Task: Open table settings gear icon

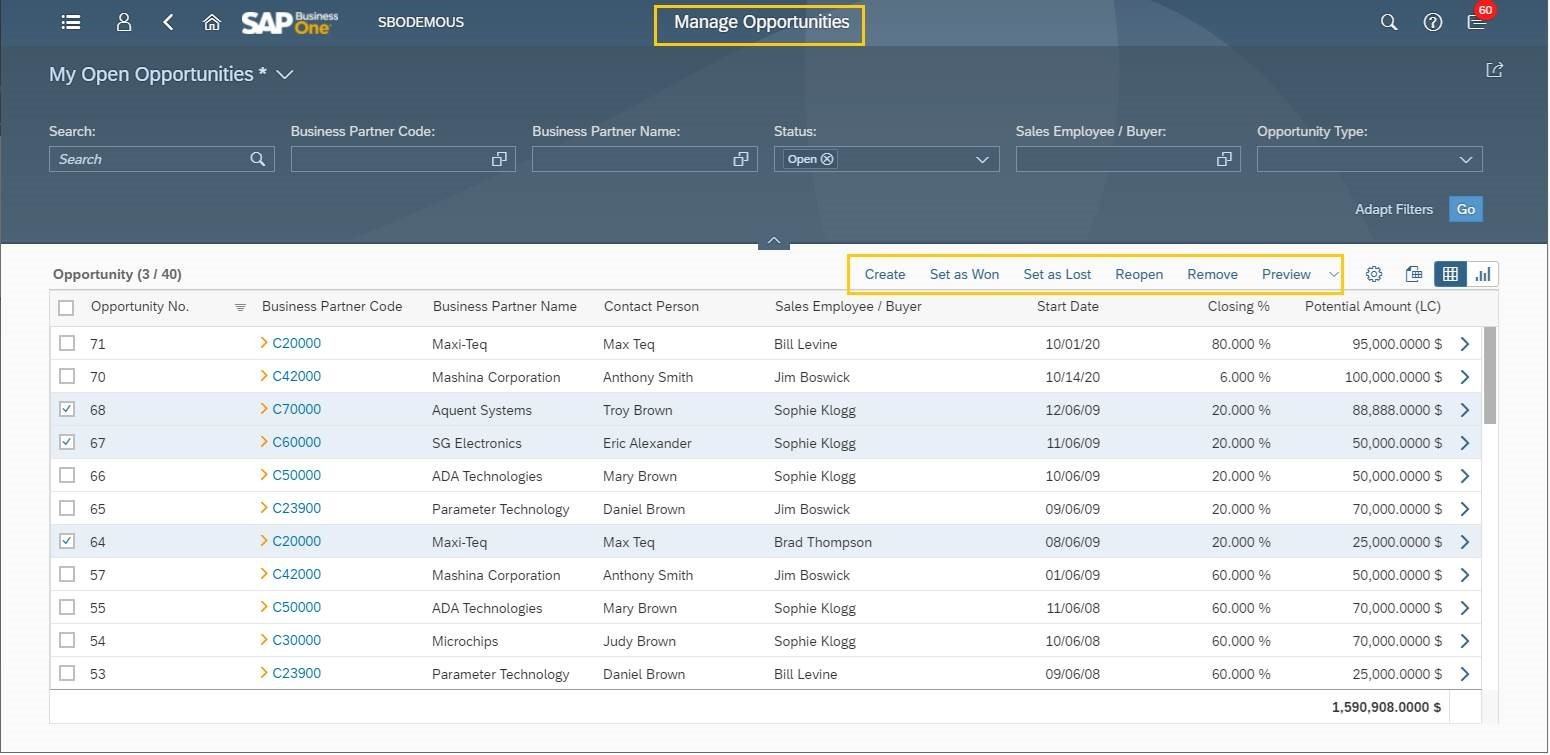Action: point(1374,274)
